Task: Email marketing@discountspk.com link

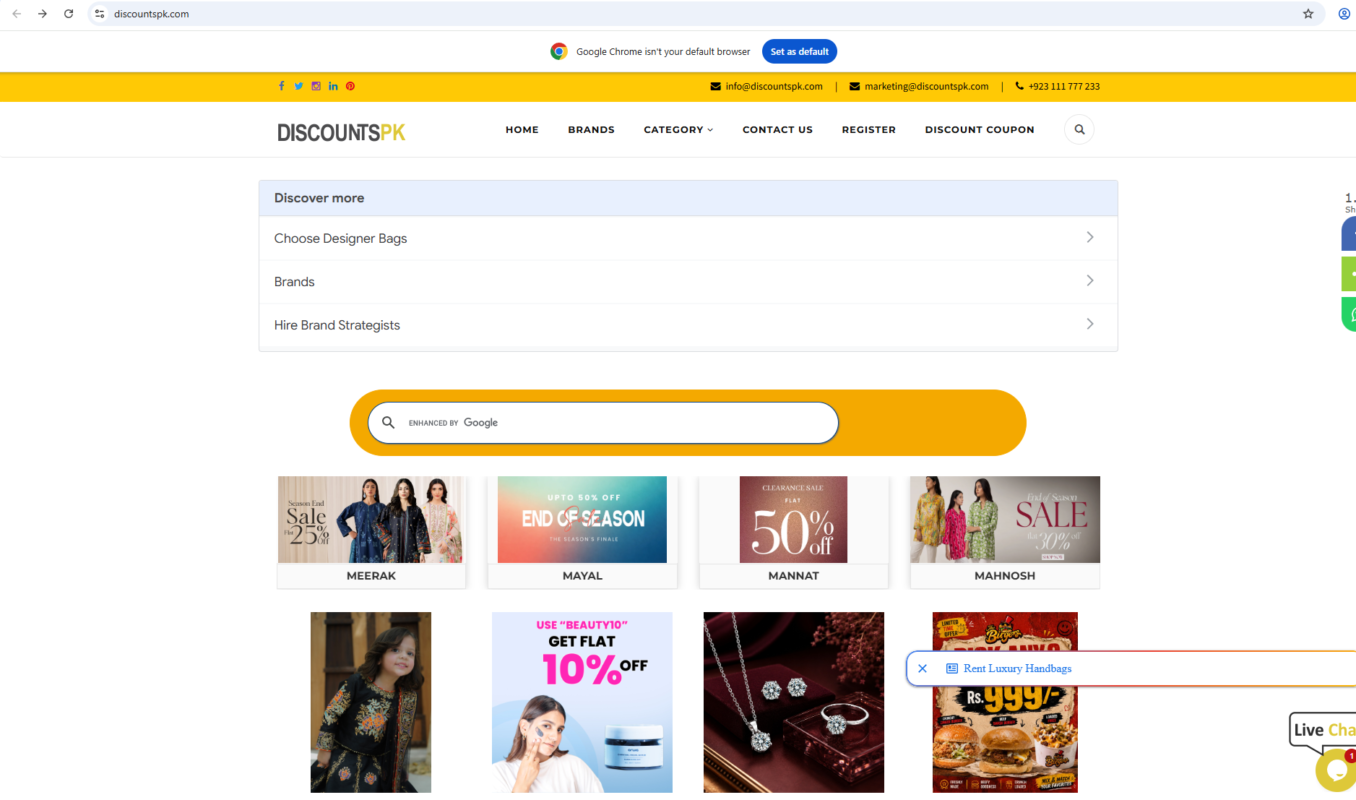Action: pyautogui.click(x=919, y=86)
